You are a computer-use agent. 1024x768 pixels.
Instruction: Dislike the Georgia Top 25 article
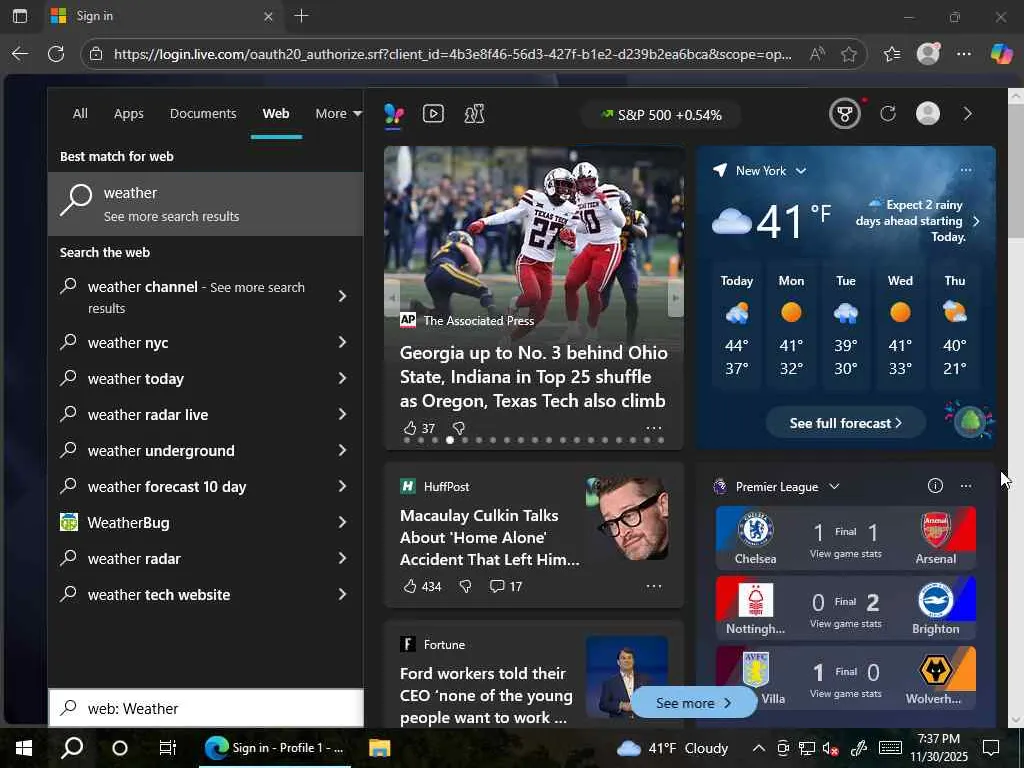(x=458, y=428)
